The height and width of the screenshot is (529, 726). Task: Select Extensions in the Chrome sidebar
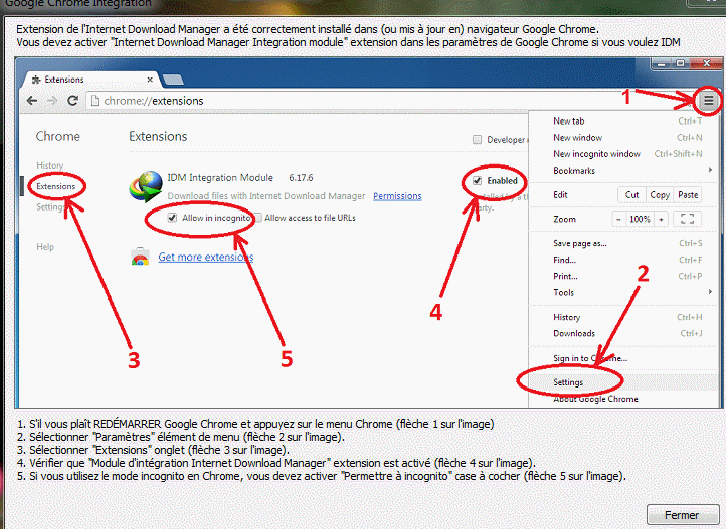[56, 186]
